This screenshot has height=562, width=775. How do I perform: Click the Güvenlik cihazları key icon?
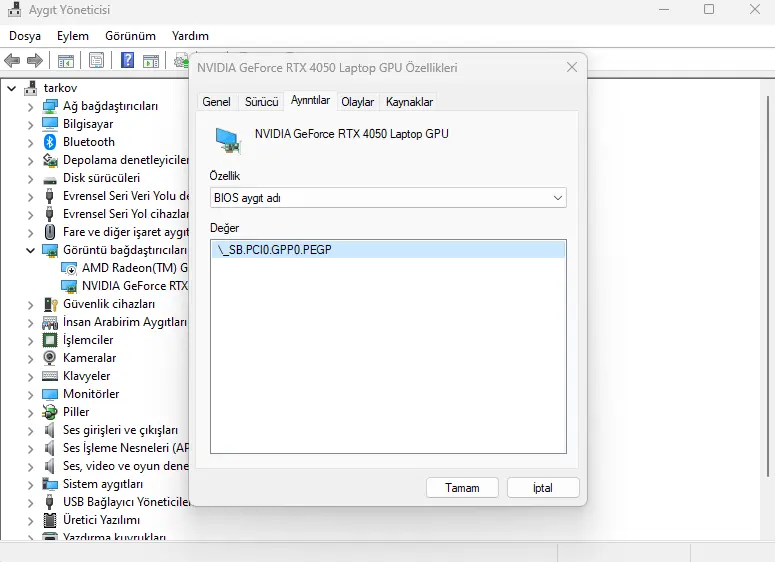(x=50, y=304)
